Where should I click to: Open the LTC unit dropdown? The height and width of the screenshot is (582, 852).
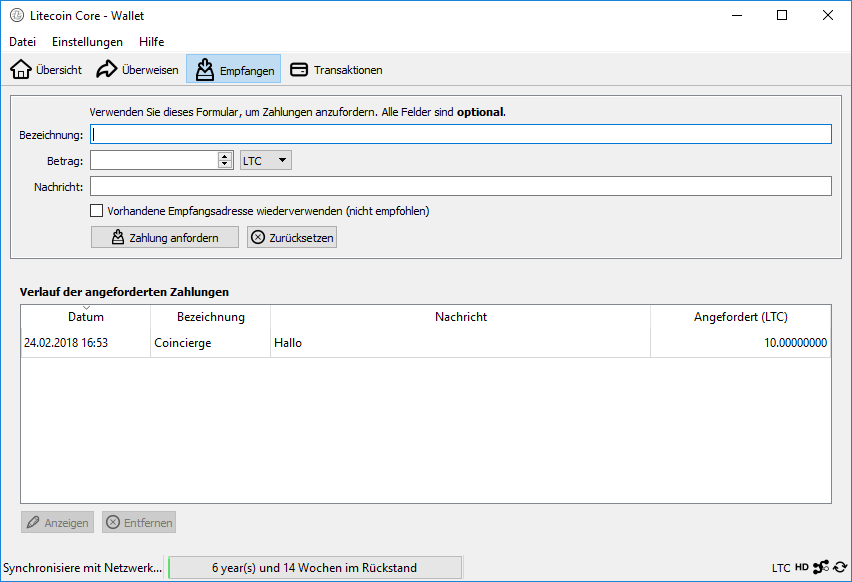tap(266, 160)
